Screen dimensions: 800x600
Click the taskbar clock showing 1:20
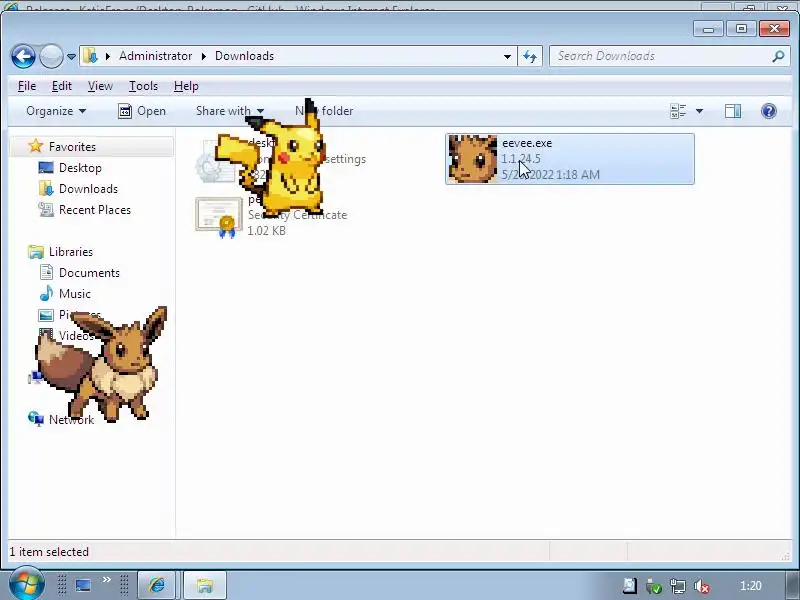click(751, 586)
